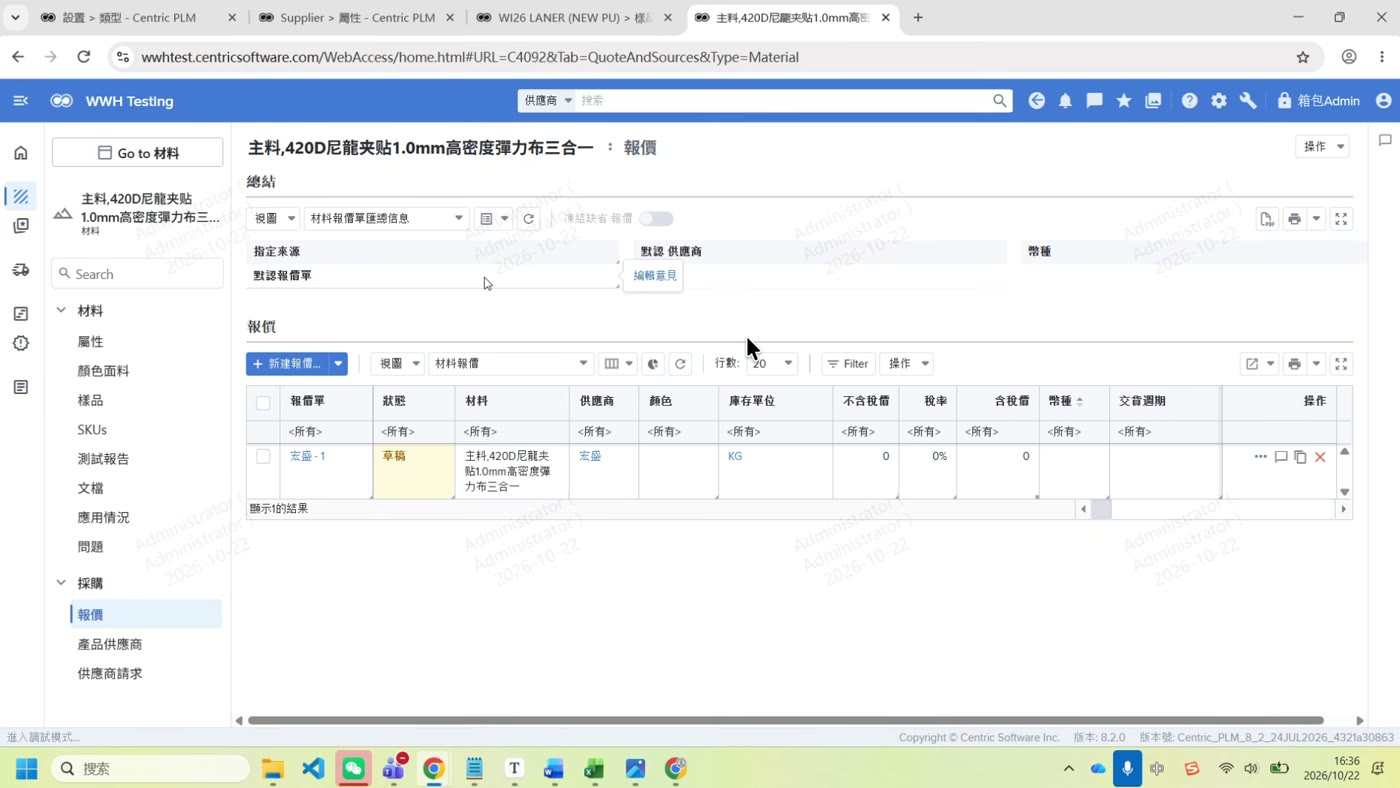Toggle the 凍結缺省報價 switch
Screen dimensions: 1400x788
(x=656, y=219)
